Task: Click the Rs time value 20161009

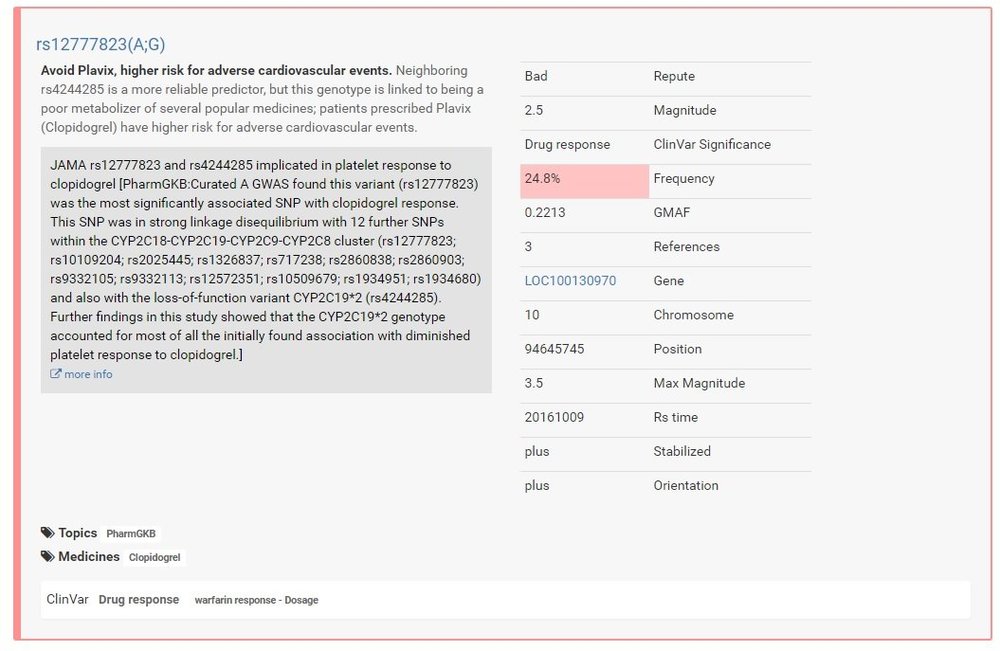Action: tap(554, 417)
